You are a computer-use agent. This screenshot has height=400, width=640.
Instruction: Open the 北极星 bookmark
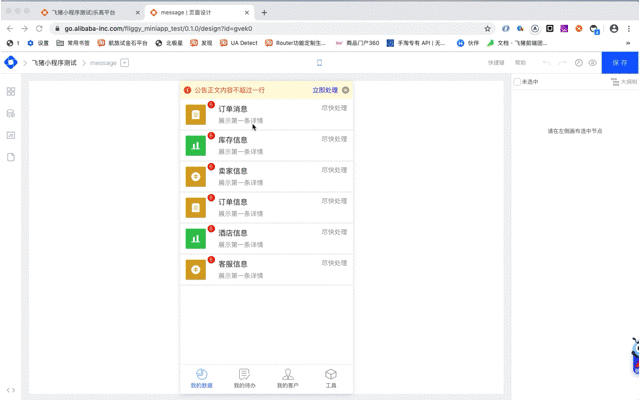coord(169,43)
